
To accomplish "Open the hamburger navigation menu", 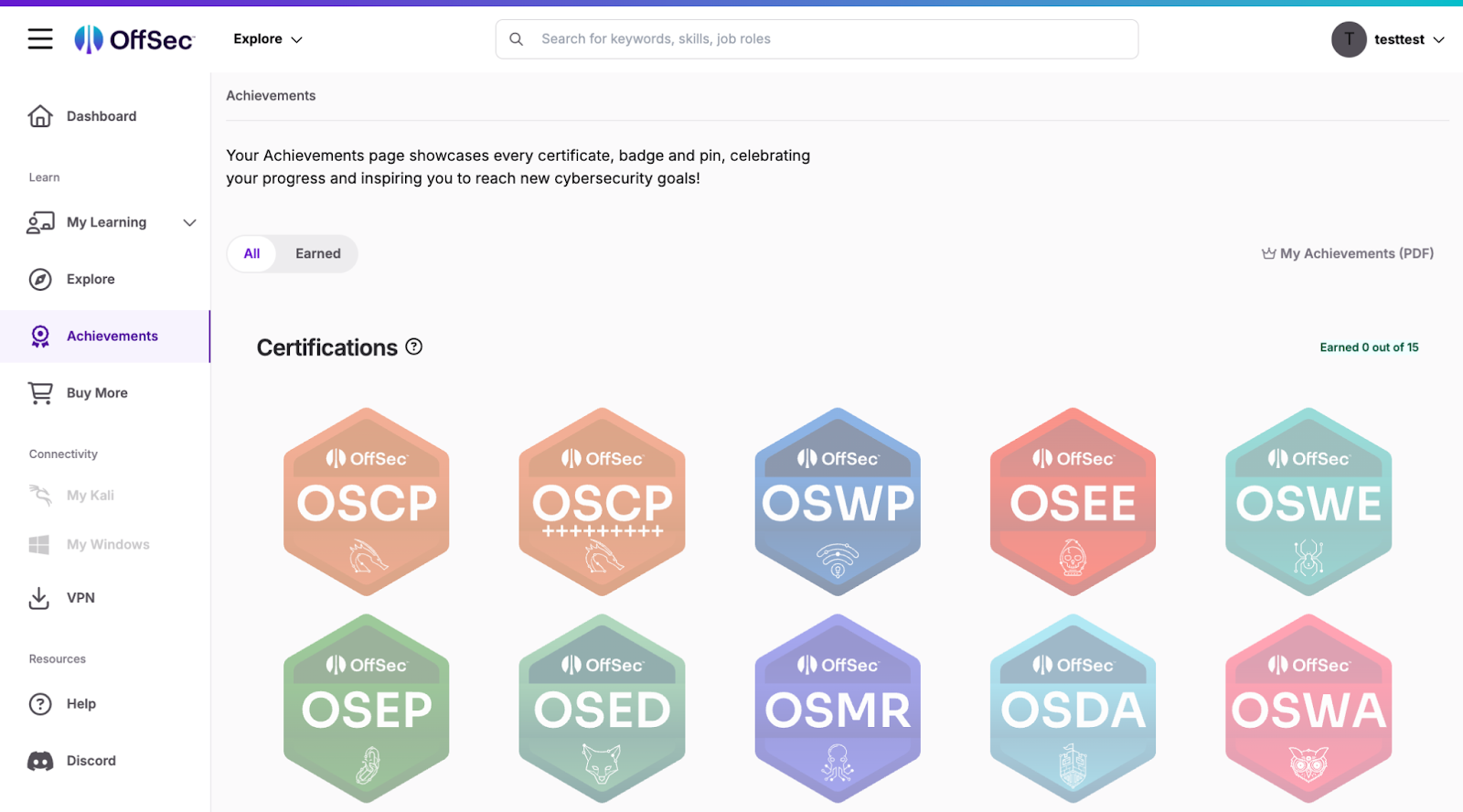I will pyautogui.click(x=40, y=39).
